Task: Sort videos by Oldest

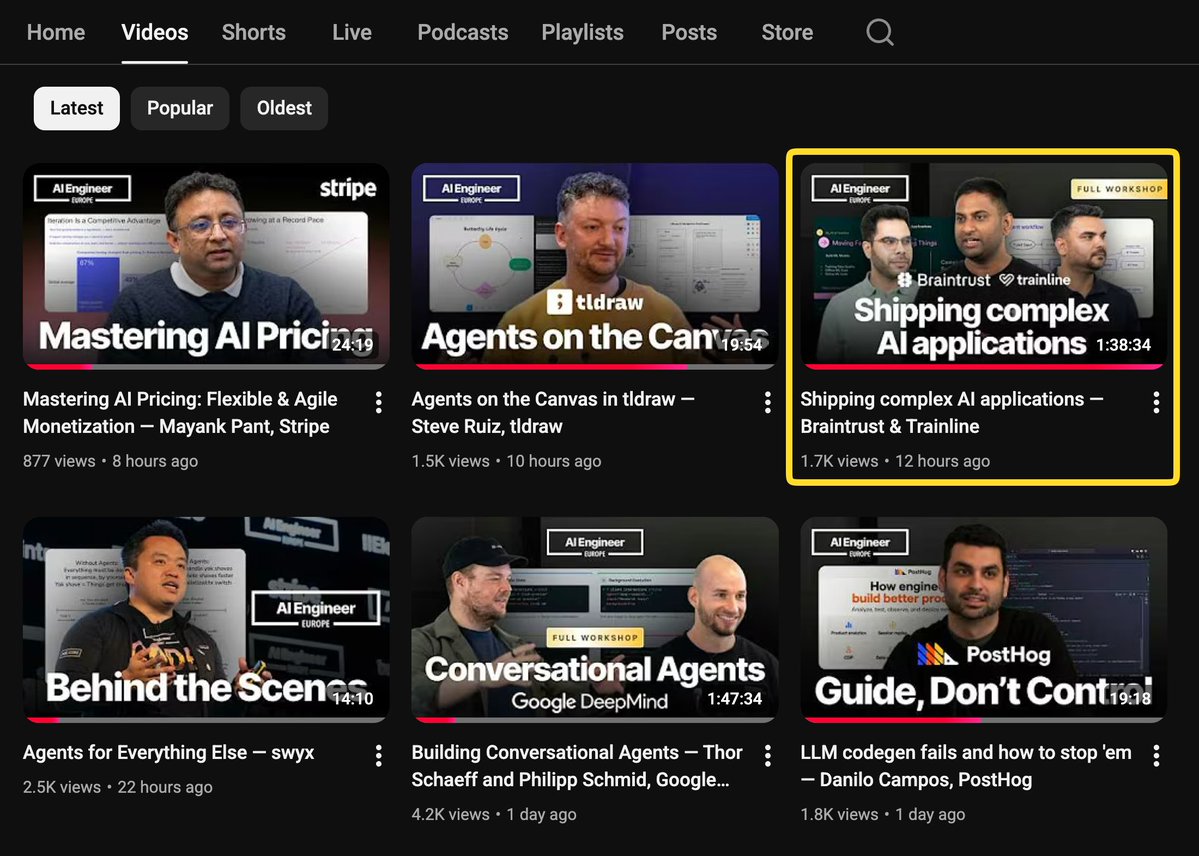Action: click(284, 108)
